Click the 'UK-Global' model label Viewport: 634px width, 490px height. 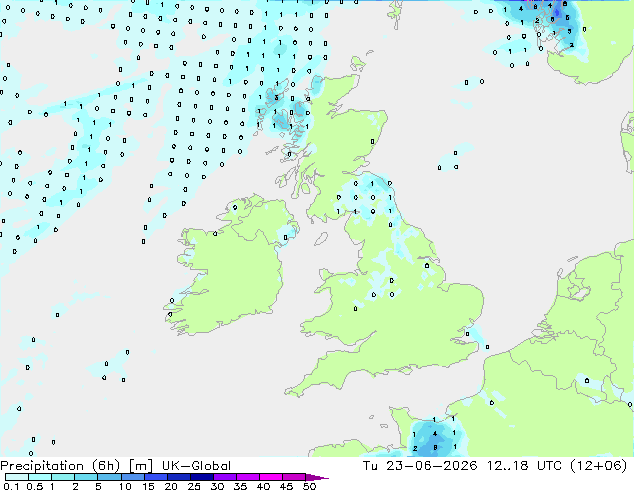[x=196, y=466]
